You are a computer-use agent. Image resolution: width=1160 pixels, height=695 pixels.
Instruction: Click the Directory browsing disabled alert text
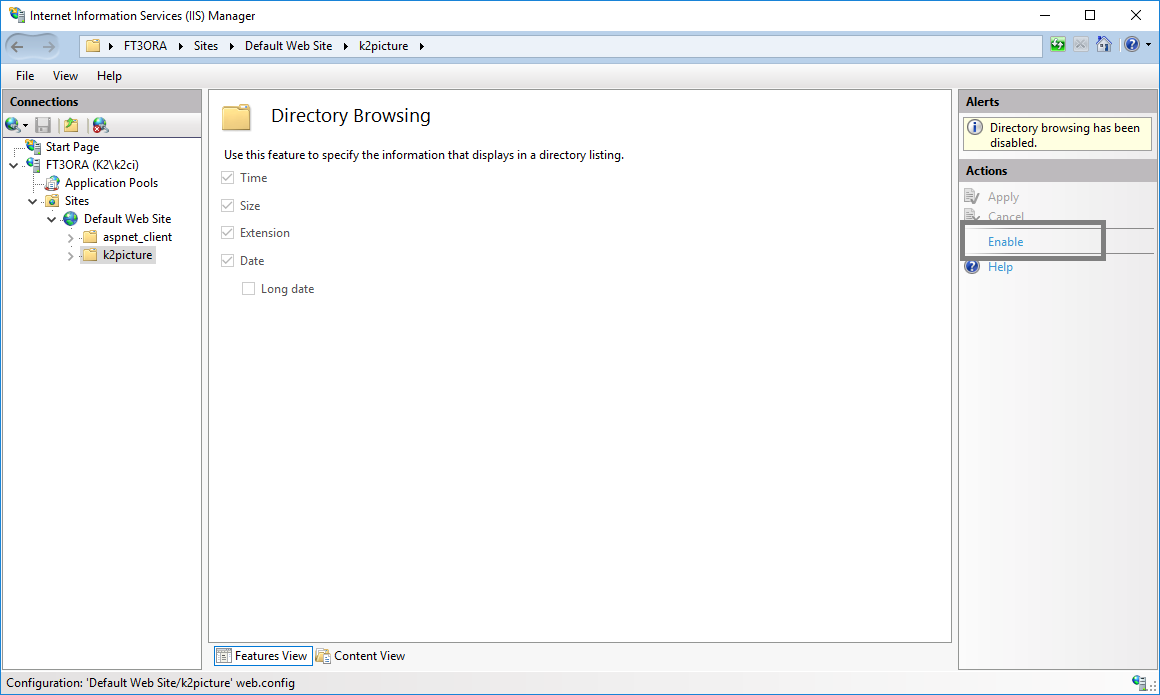point(1065,135)
